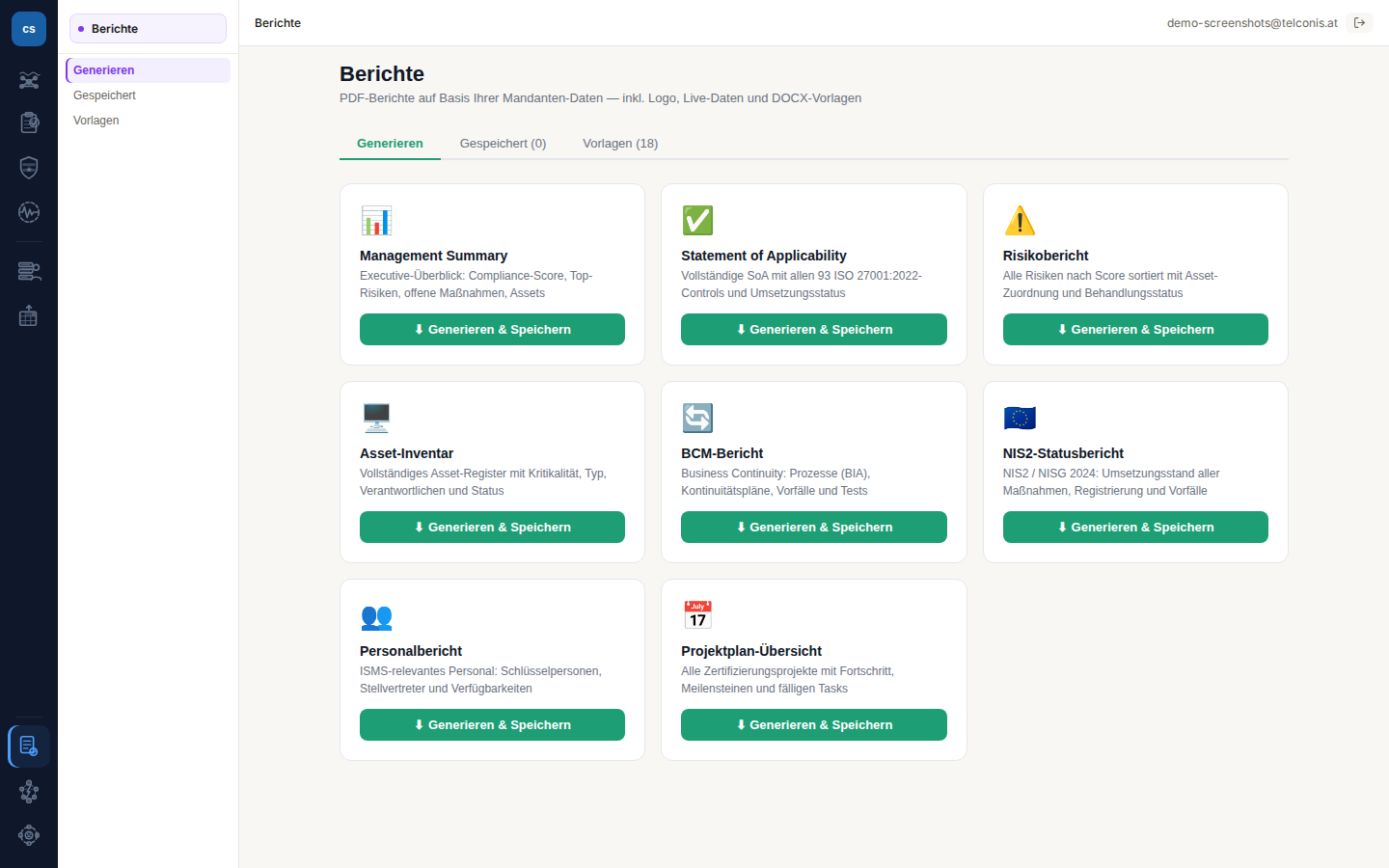1389x868 pixels.
Task: Generate and save the Risikobericht
Action: click(1135, 329)
